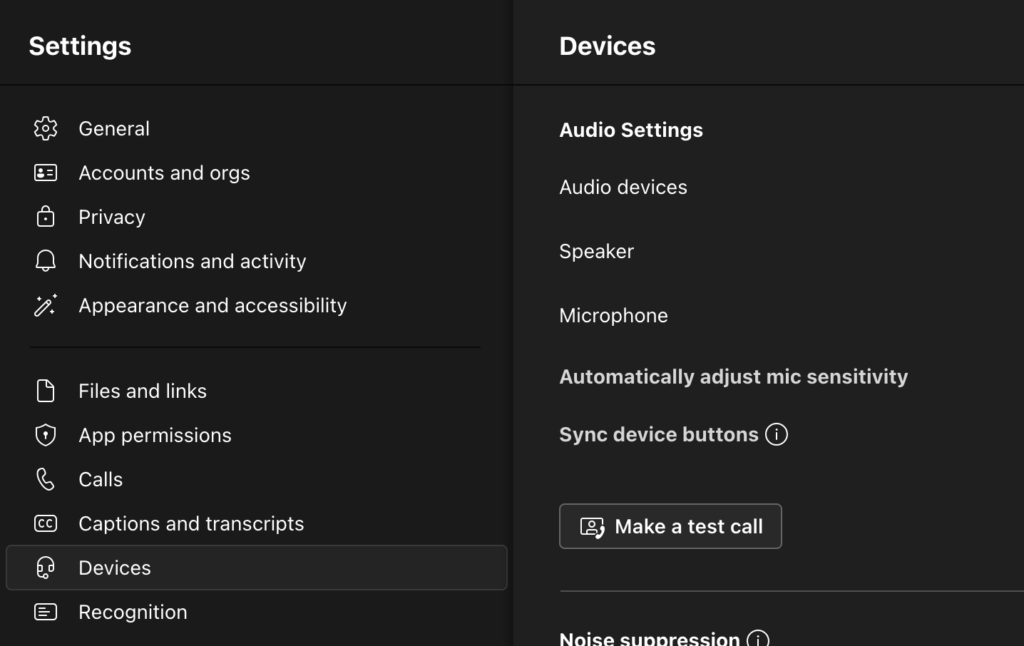Click the Appearance and accessibility wand icon
The image size is (1024, 646).
[x=45, y=306]
